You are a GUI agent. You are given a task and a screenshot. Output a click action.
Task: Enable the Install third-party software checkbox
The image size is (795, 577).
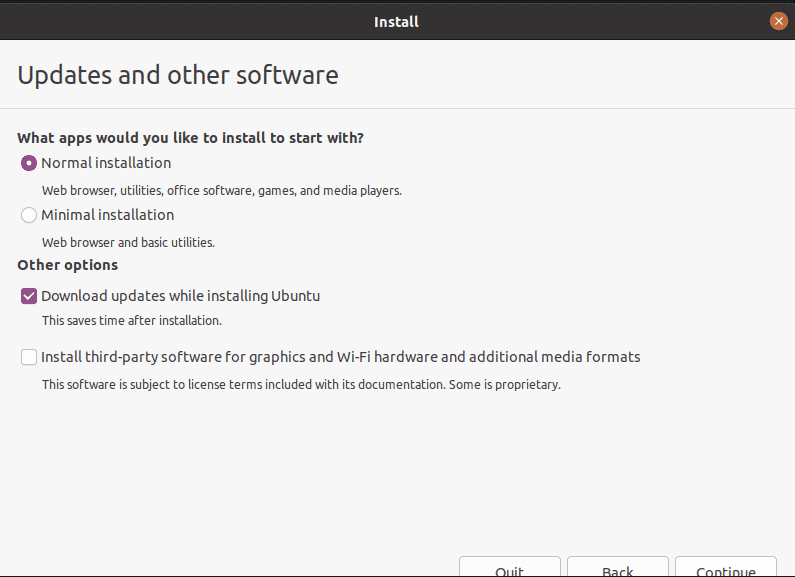tap(29, 357)
